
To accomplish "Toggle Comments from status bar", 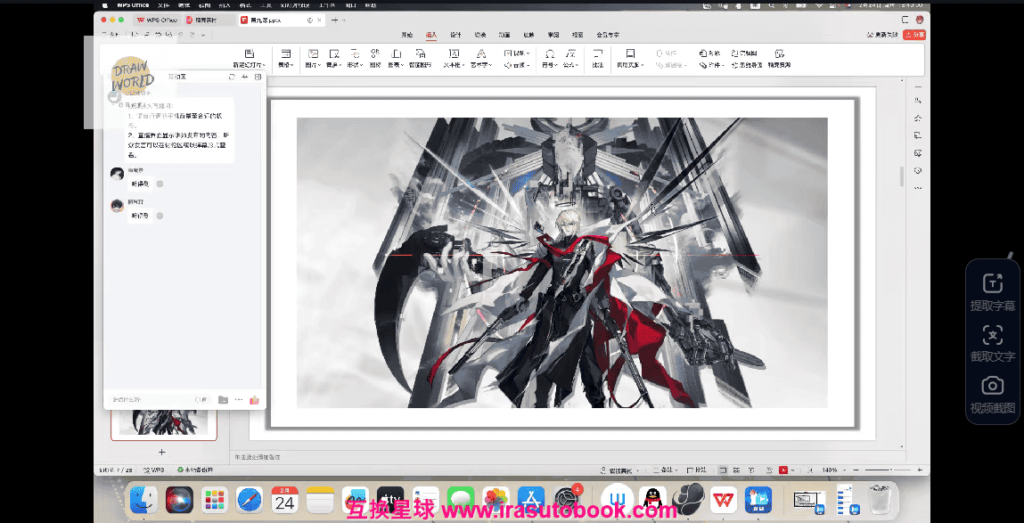I will point(697,470).
